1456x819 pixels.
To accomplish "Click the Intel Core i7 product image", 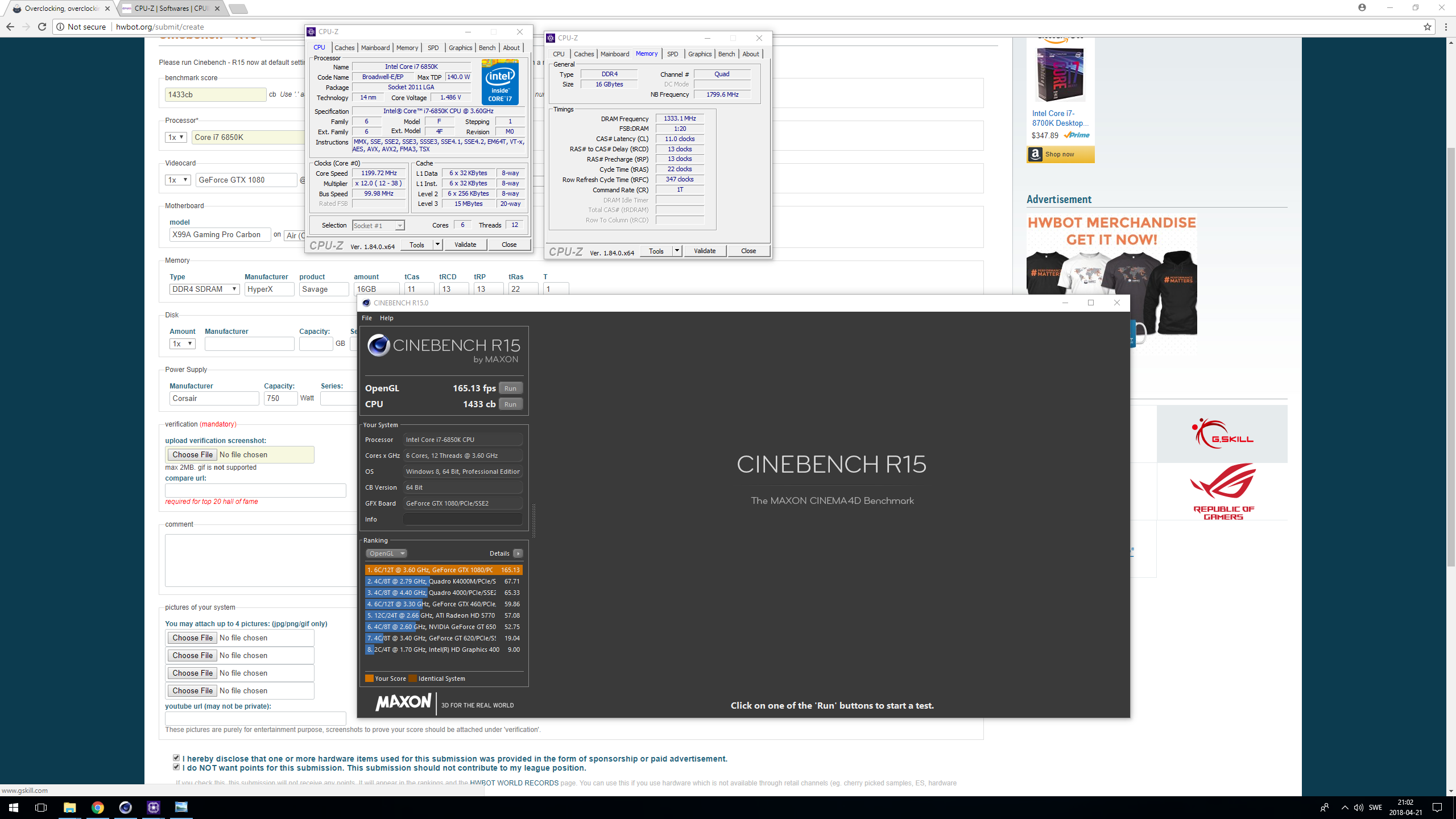I will [1060, 74].
